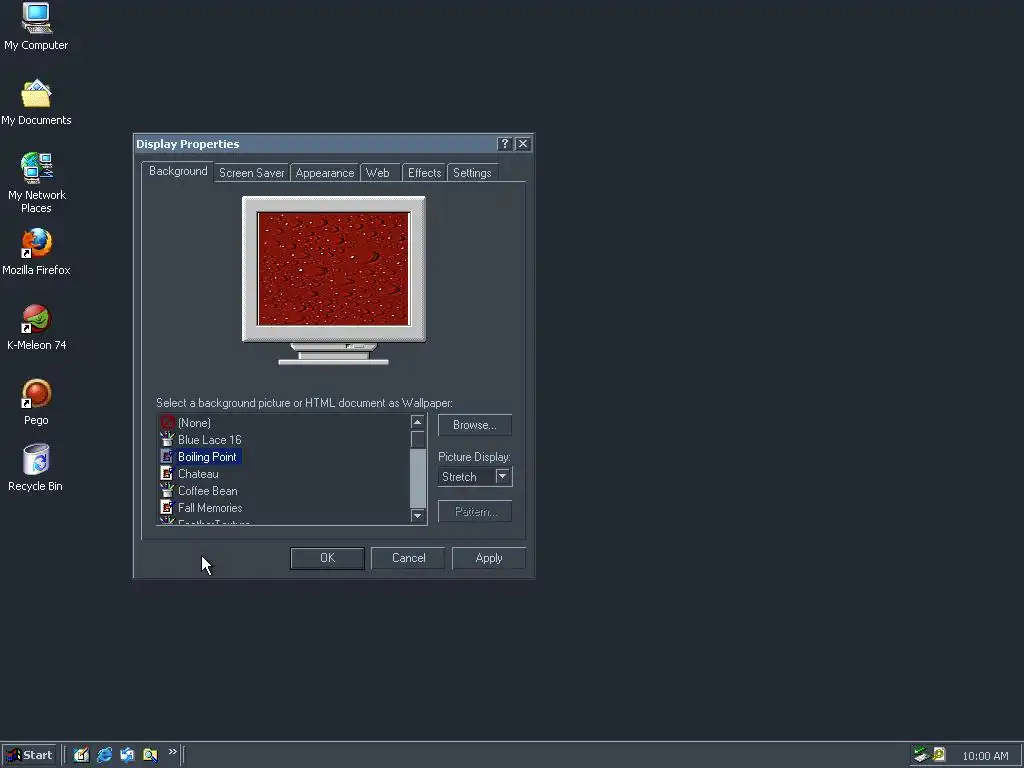
Task: Click the folder search icon in Quick Launch
Action: pos(150,755)
